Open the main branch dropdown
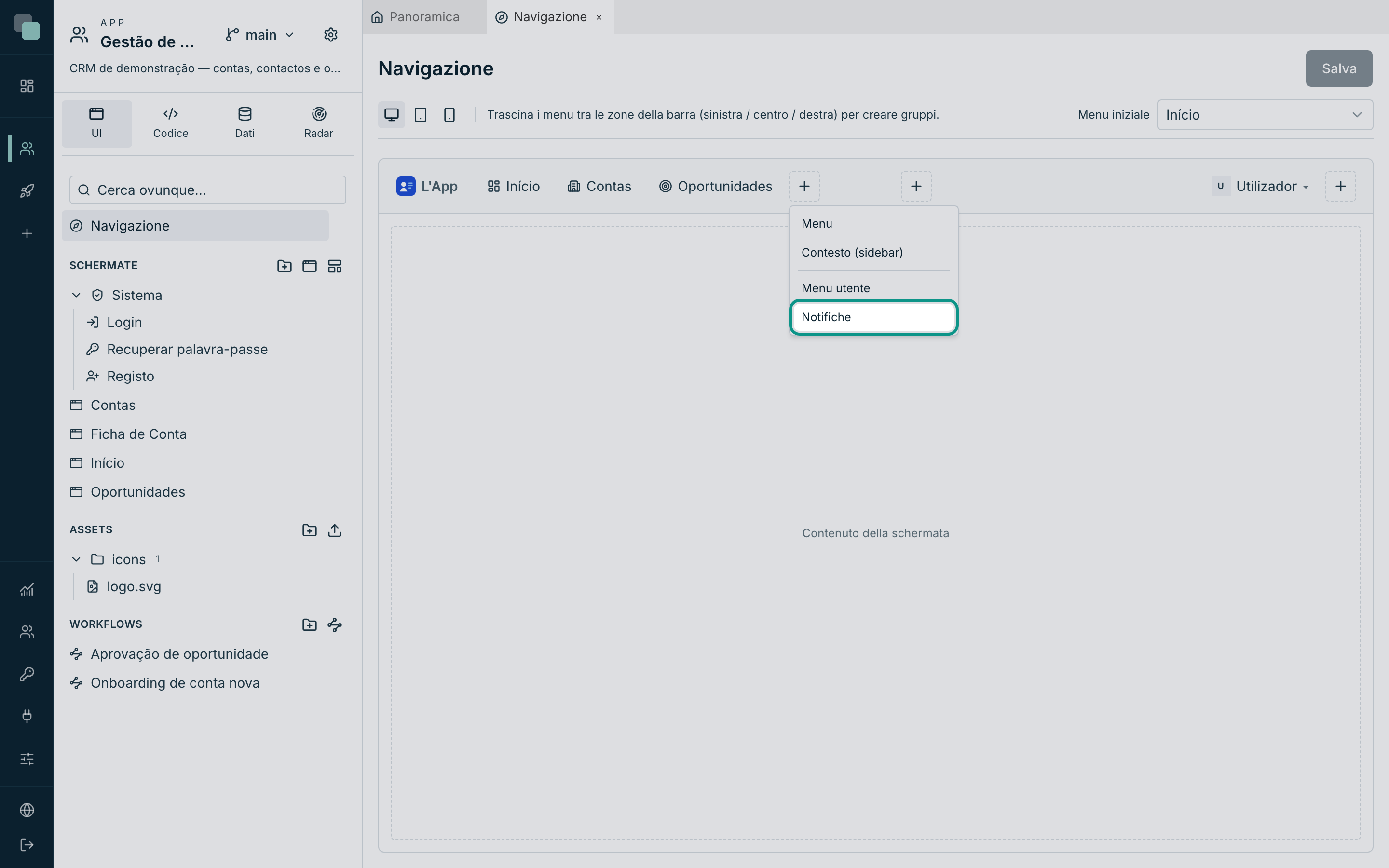Screen dimensions: 1389x868 tap(260, 35)
